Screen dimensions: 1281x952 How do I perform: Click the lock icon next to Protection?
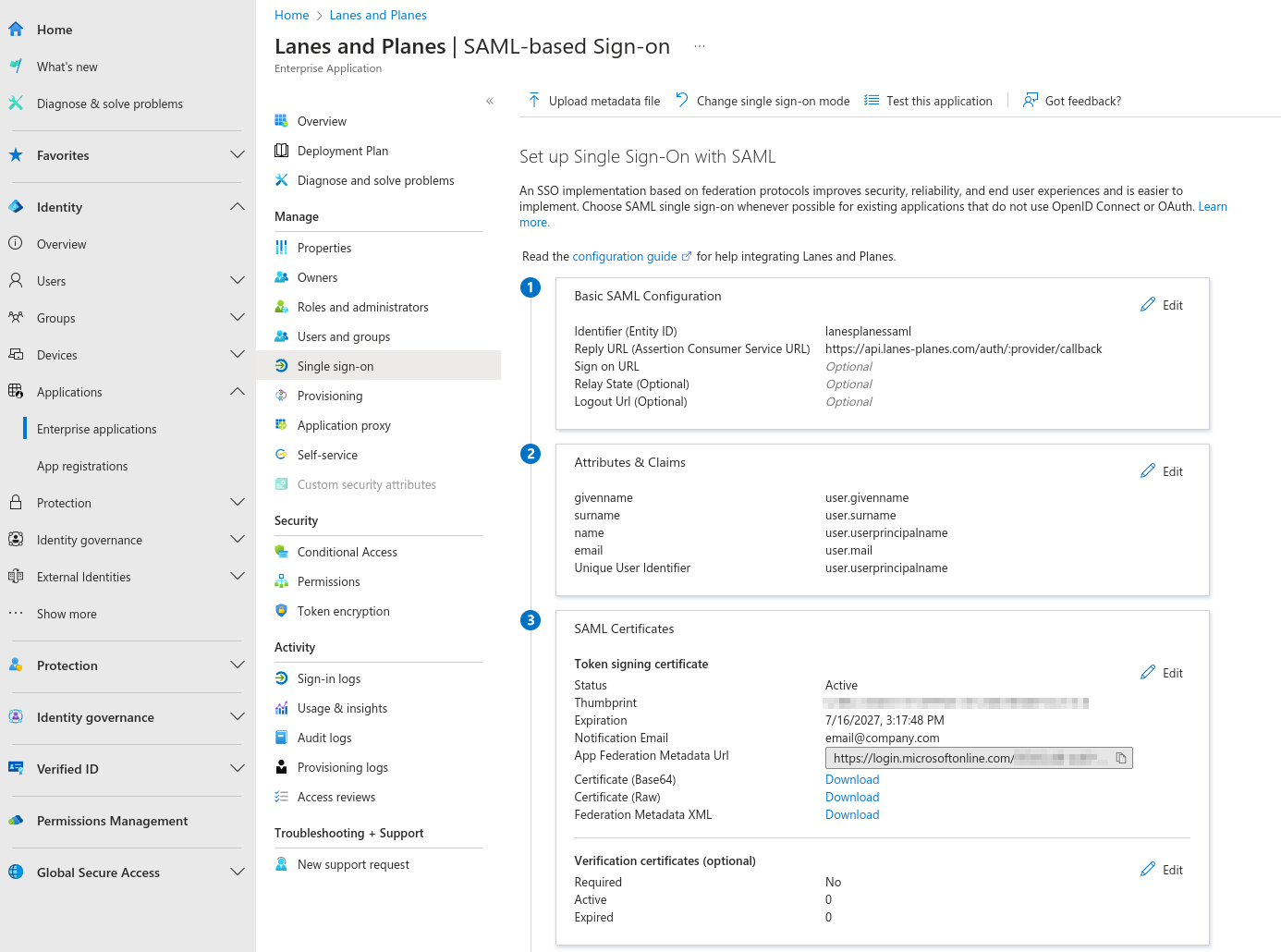[x=16, y=503]
